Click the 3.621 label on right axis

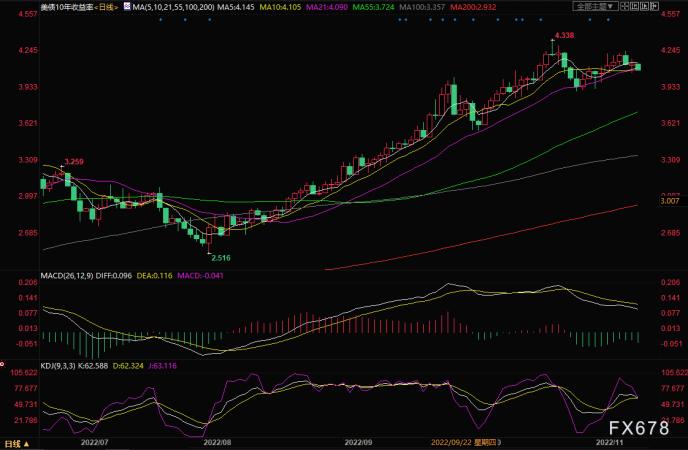click(x=670, y=123)
